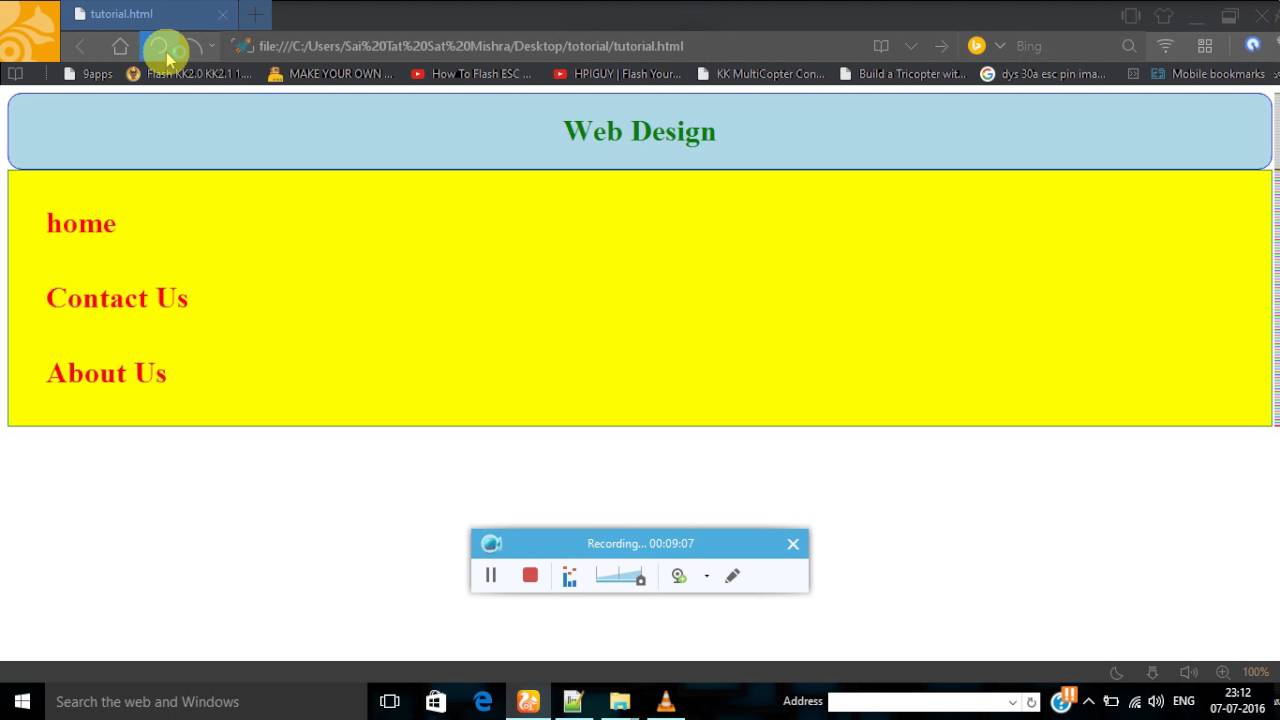Open the WiFi hotspot icon in toolbar

coord(1165,46)
